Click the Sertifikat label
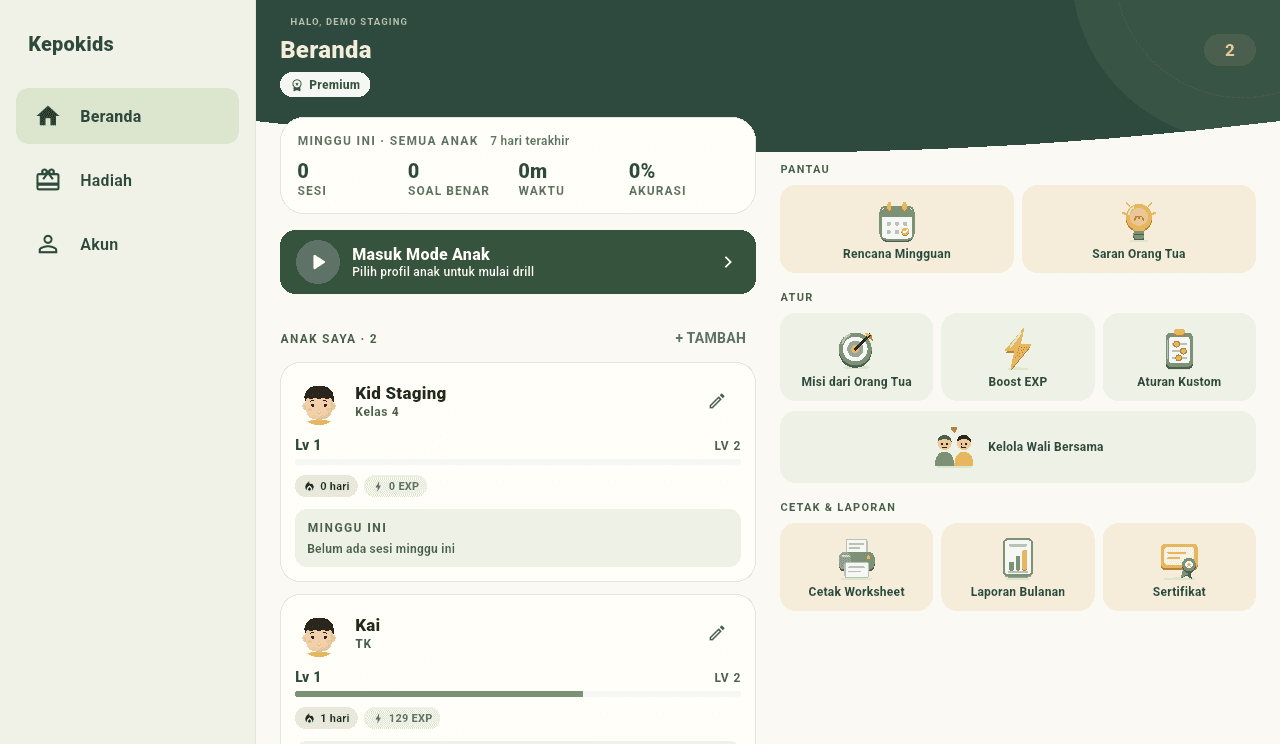Viewport: 1280px width, 744px height. (x=1179, y=592)
